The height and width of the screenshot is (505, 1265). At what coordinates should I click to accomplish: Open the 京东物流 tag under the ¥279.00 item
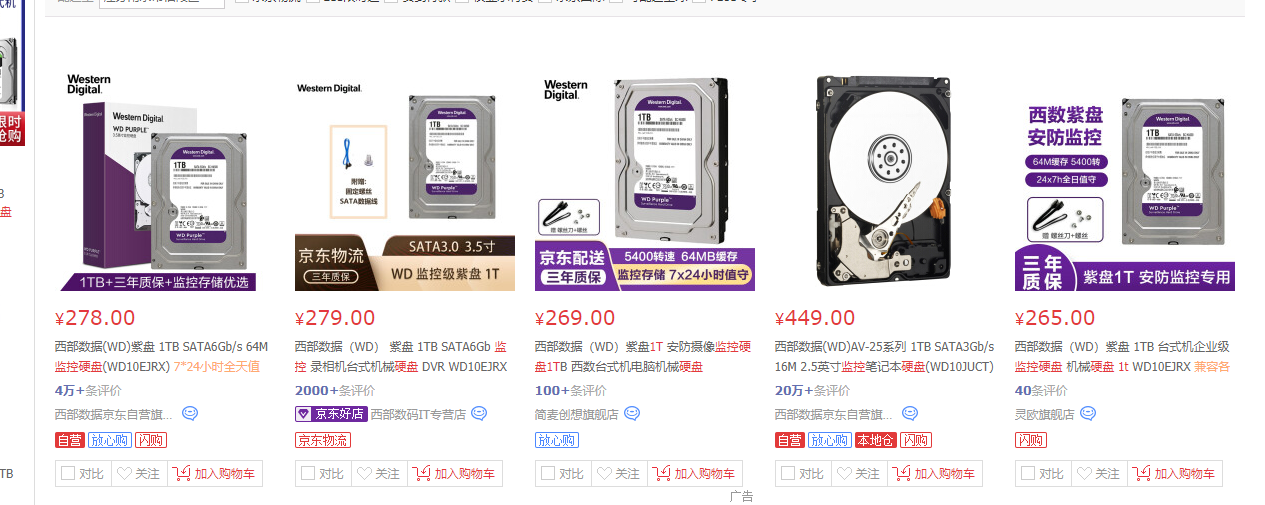pos(322,440)
